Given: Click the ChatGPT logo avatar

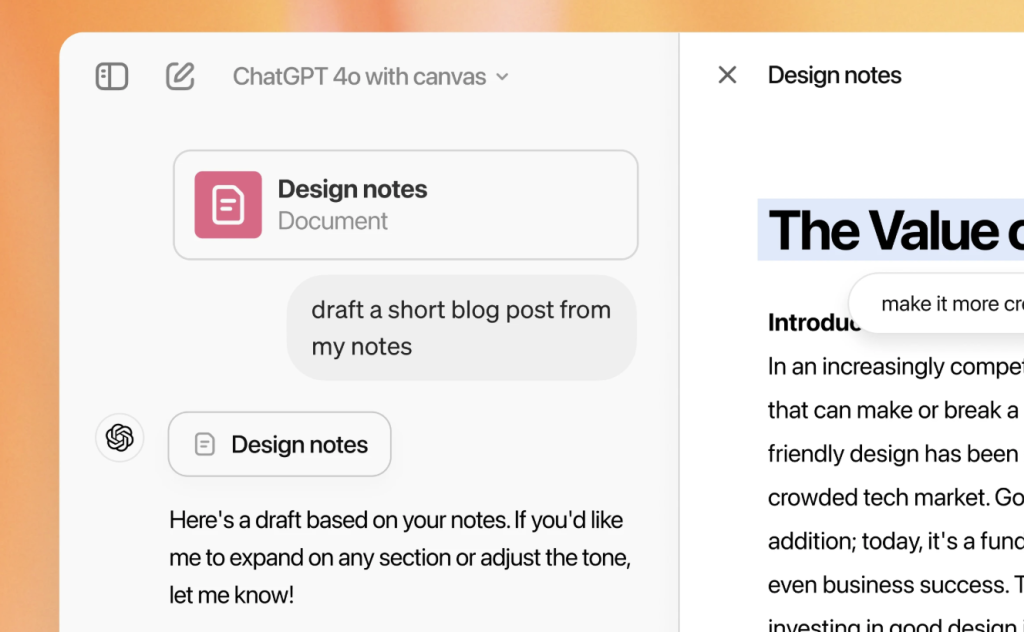Looking at the screenshot, I should 120,437.
